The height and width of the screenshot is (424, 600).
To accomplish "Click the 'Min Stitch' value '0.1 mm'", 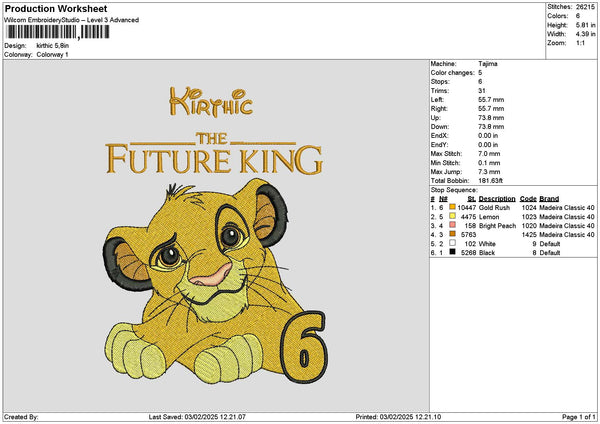I will (489, 163).
